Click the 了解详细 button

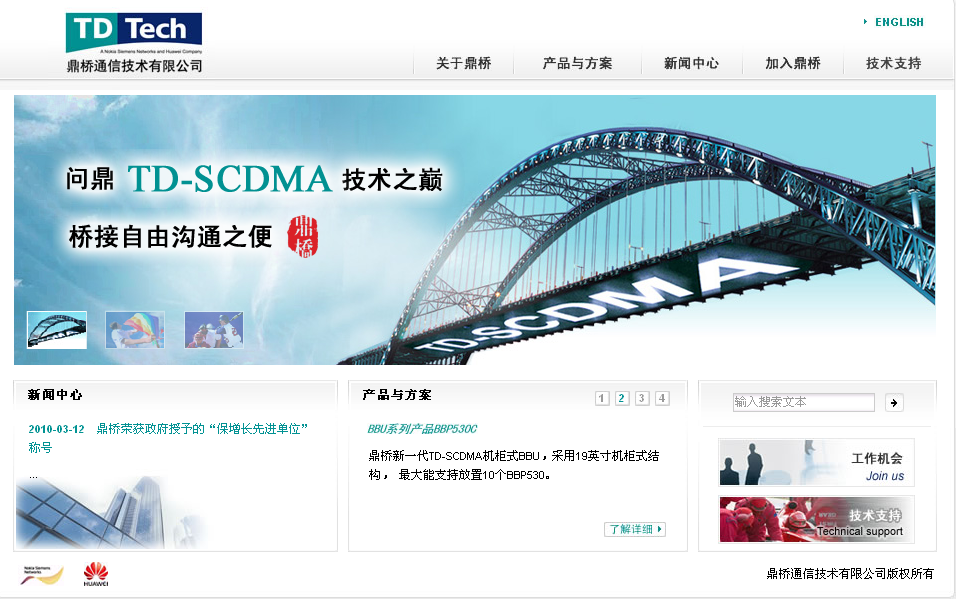(635, 529)
